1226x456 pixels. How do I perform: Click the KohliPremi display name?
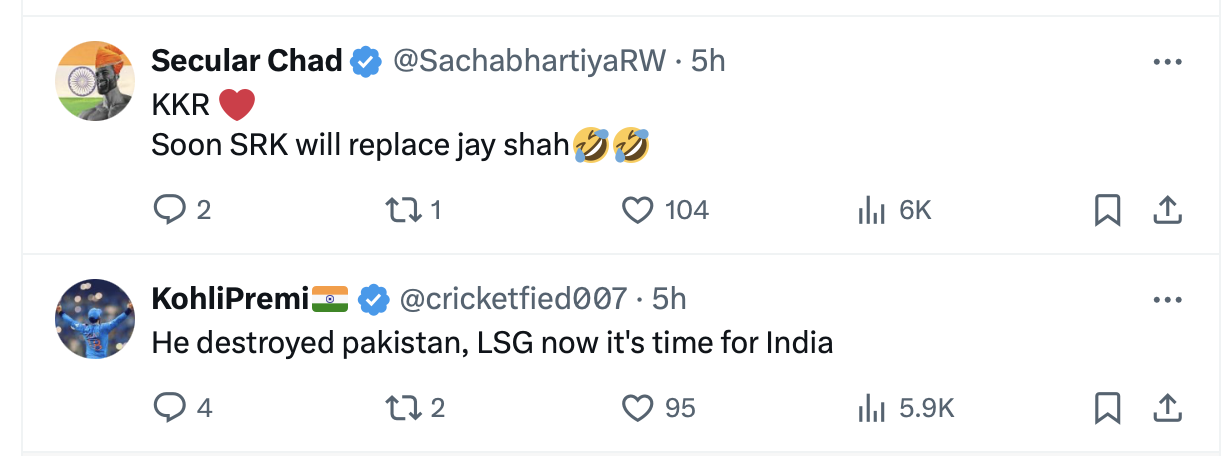(x=229, y=299)
